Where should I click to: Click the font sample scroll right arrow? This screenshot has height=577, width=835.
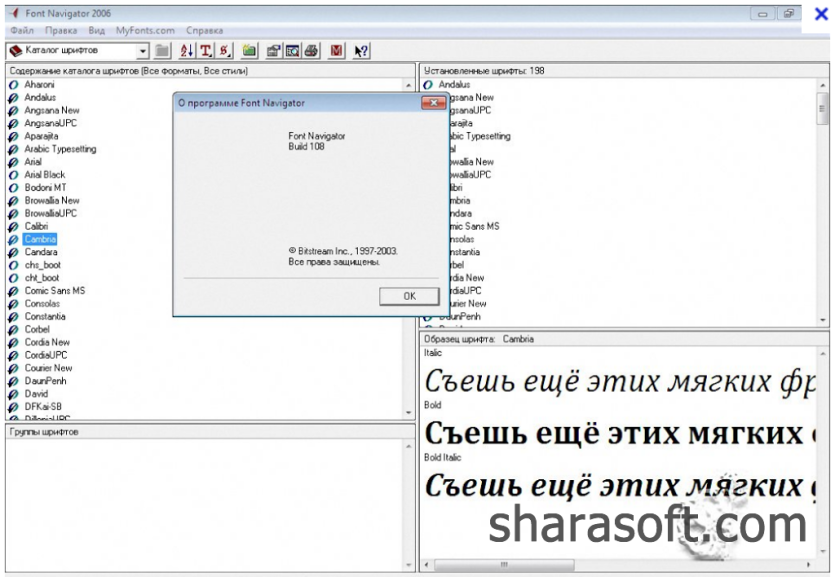point(809,564)
